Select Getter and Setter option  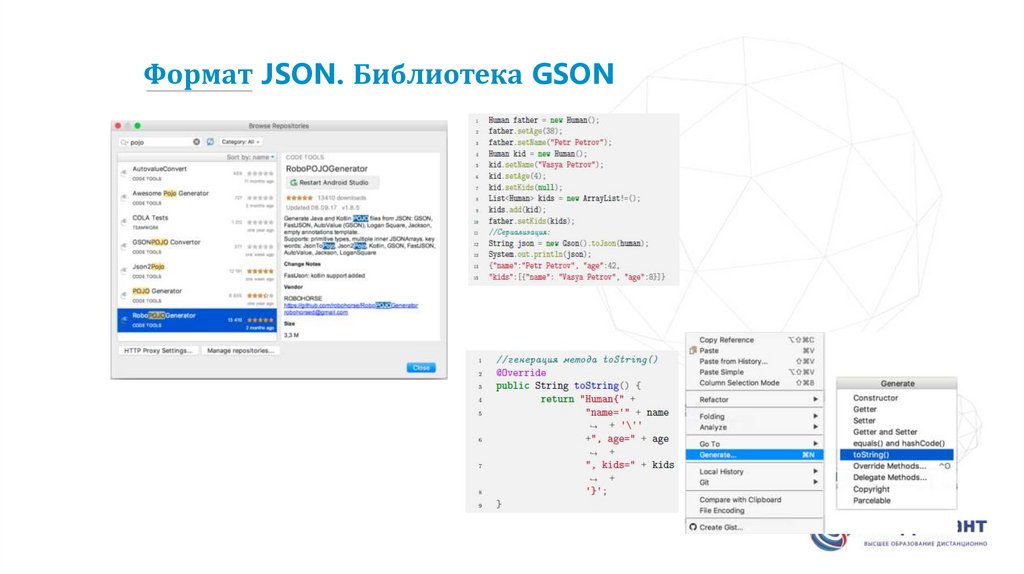(x=896, y=432)
